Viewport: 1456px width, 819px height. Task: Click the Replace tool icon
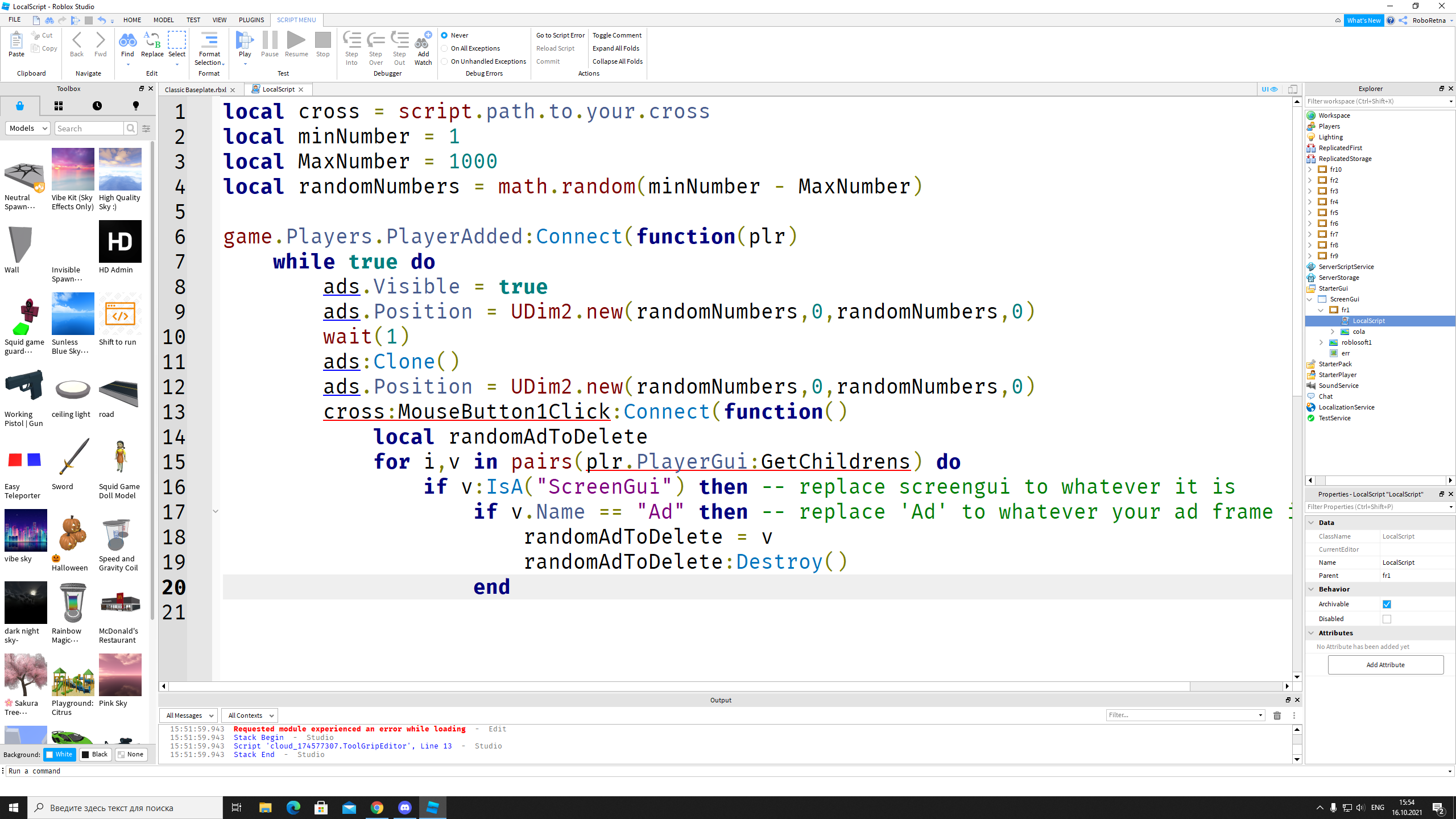click(152, 41)
